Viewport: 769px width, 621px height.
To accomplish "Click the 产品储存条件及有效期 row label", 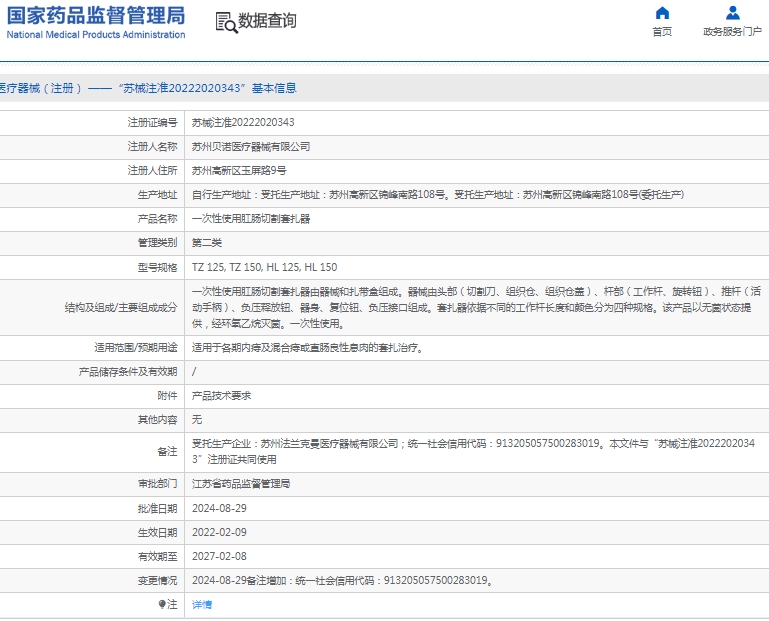I will (x=128, y=371).
